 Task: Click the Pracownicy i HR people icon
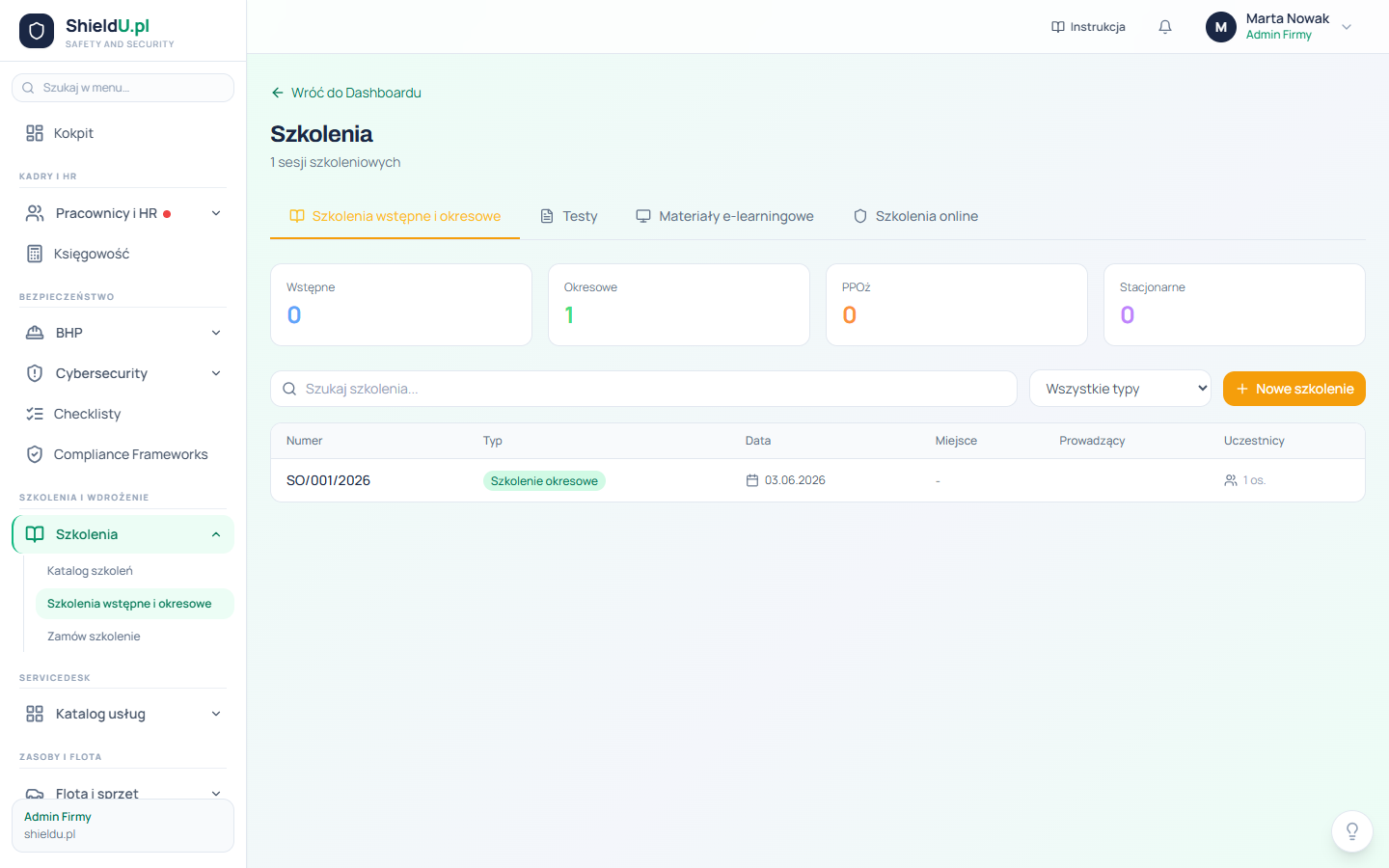35,213
